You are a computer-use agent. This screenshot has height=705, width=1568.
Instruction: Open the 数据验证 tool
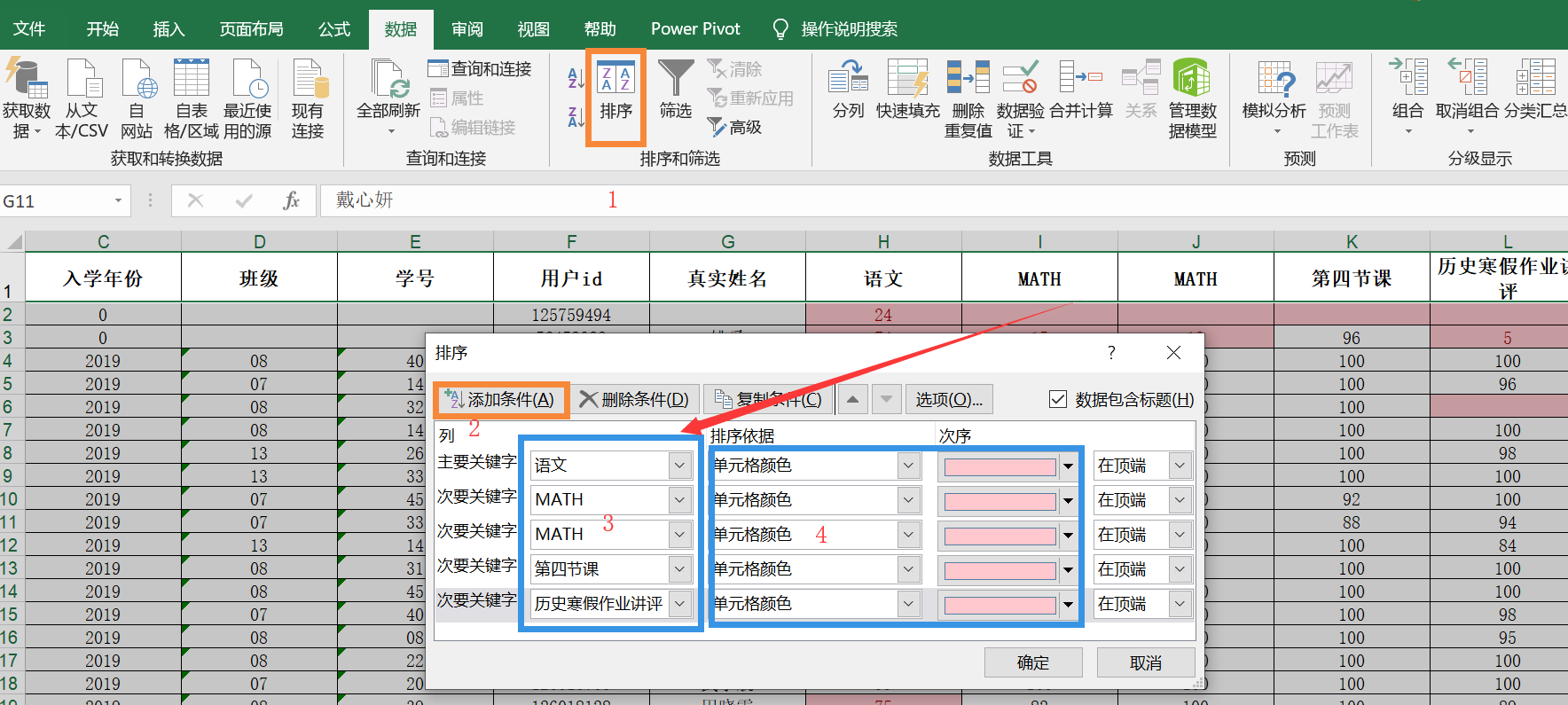click(1020, 98)
